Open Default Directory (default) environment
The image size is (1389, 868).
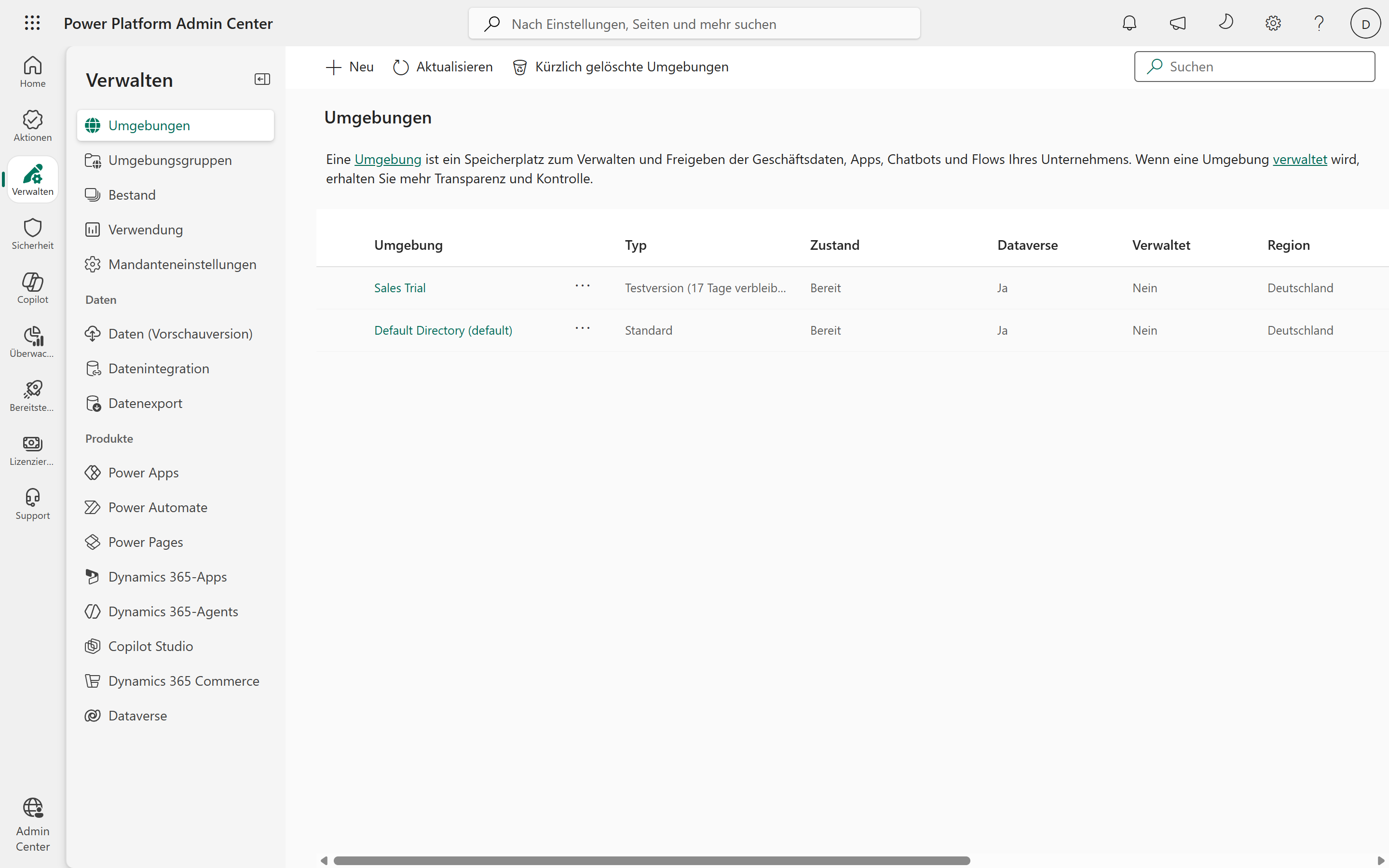[443, 330]
